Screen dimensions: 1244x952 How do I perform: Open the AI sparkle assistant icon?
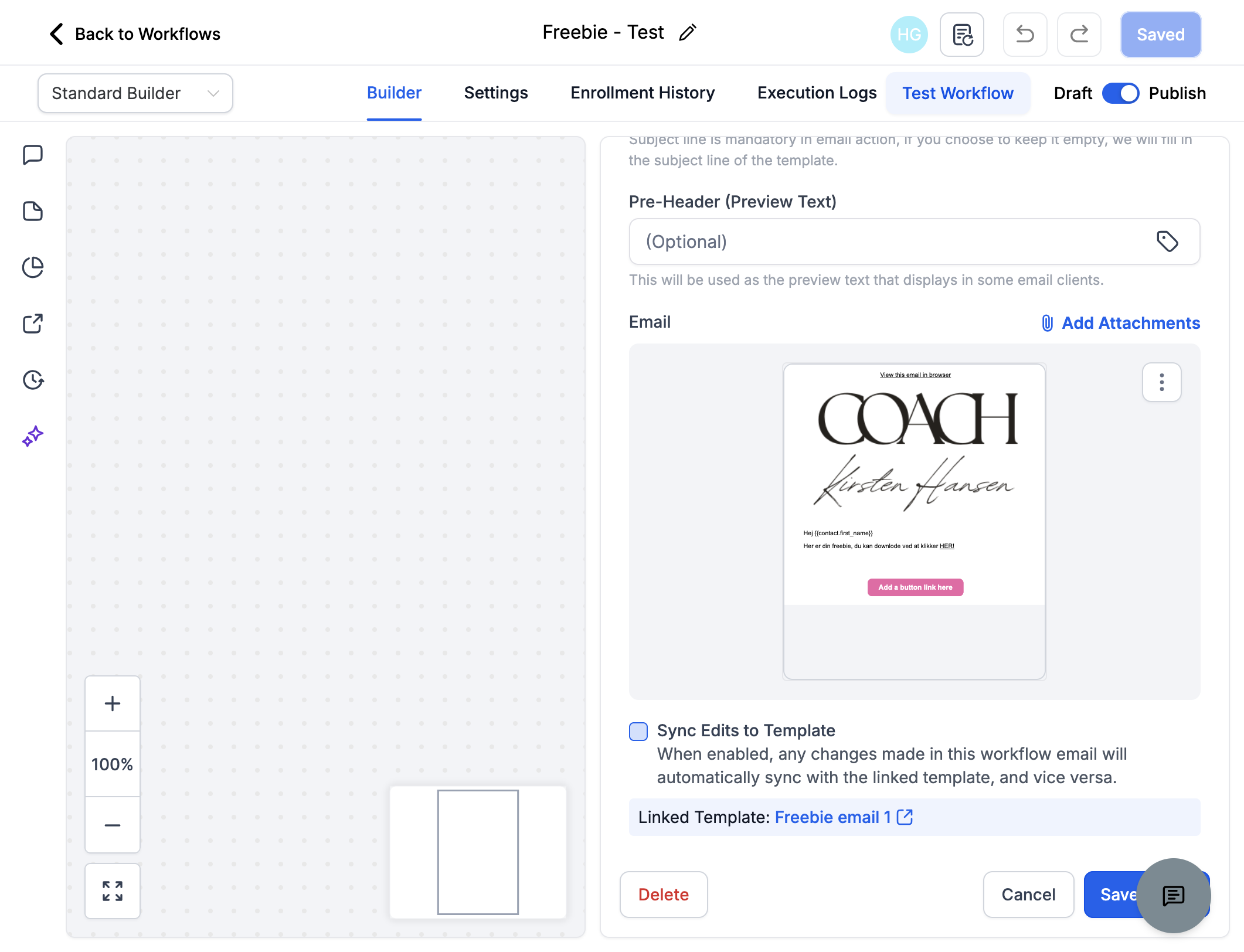coord(33,436)
